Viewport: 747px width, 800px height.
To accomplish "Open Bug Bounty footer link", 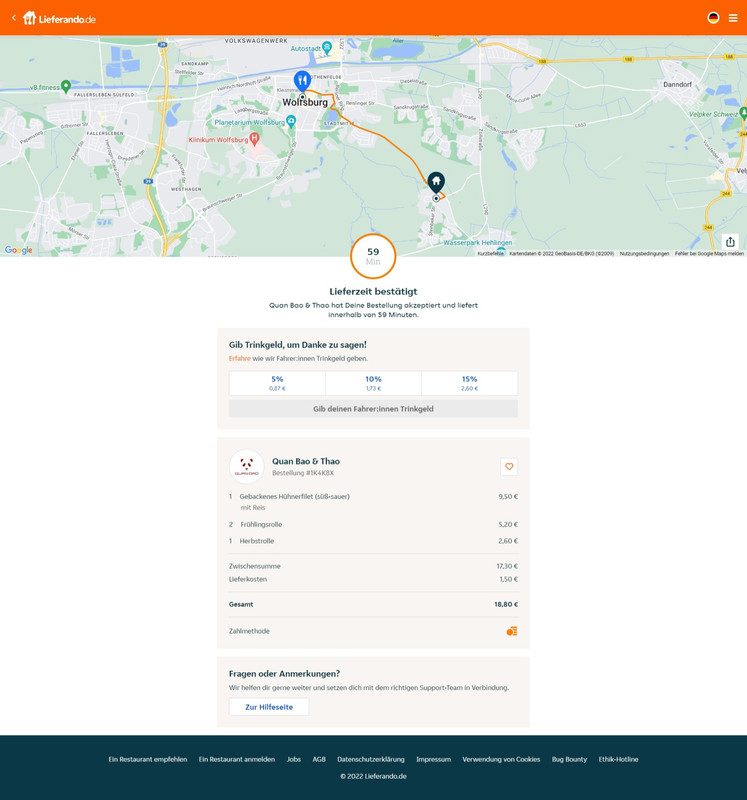I will click(569, 759).
